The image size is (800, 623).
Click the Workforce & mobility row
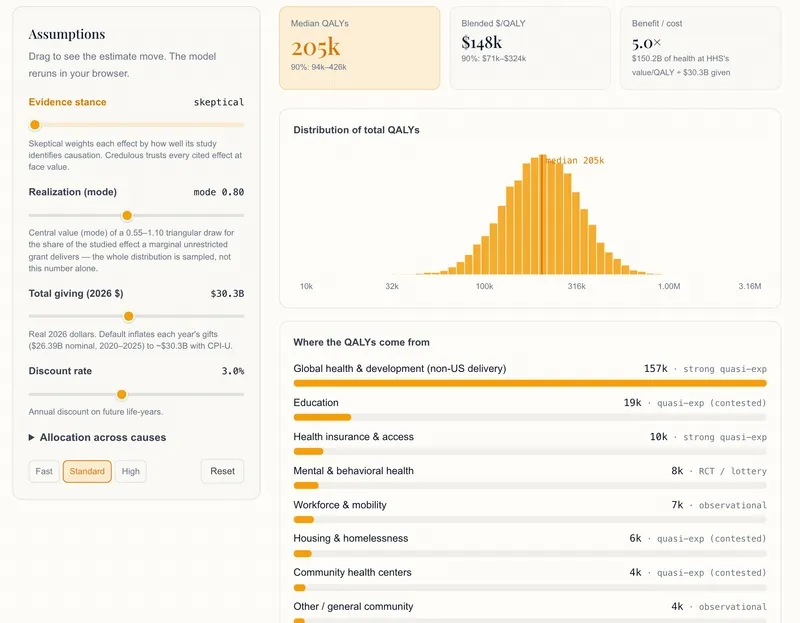point(530,511)
